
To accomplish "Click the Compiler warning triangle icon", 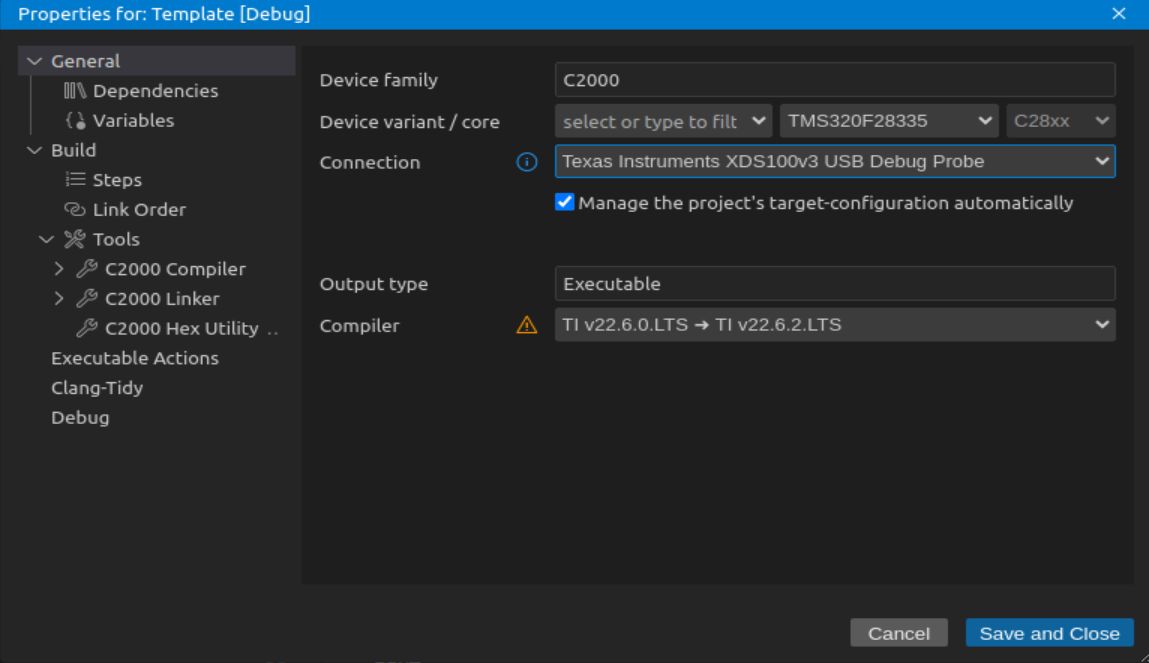I will coord(527,325).
